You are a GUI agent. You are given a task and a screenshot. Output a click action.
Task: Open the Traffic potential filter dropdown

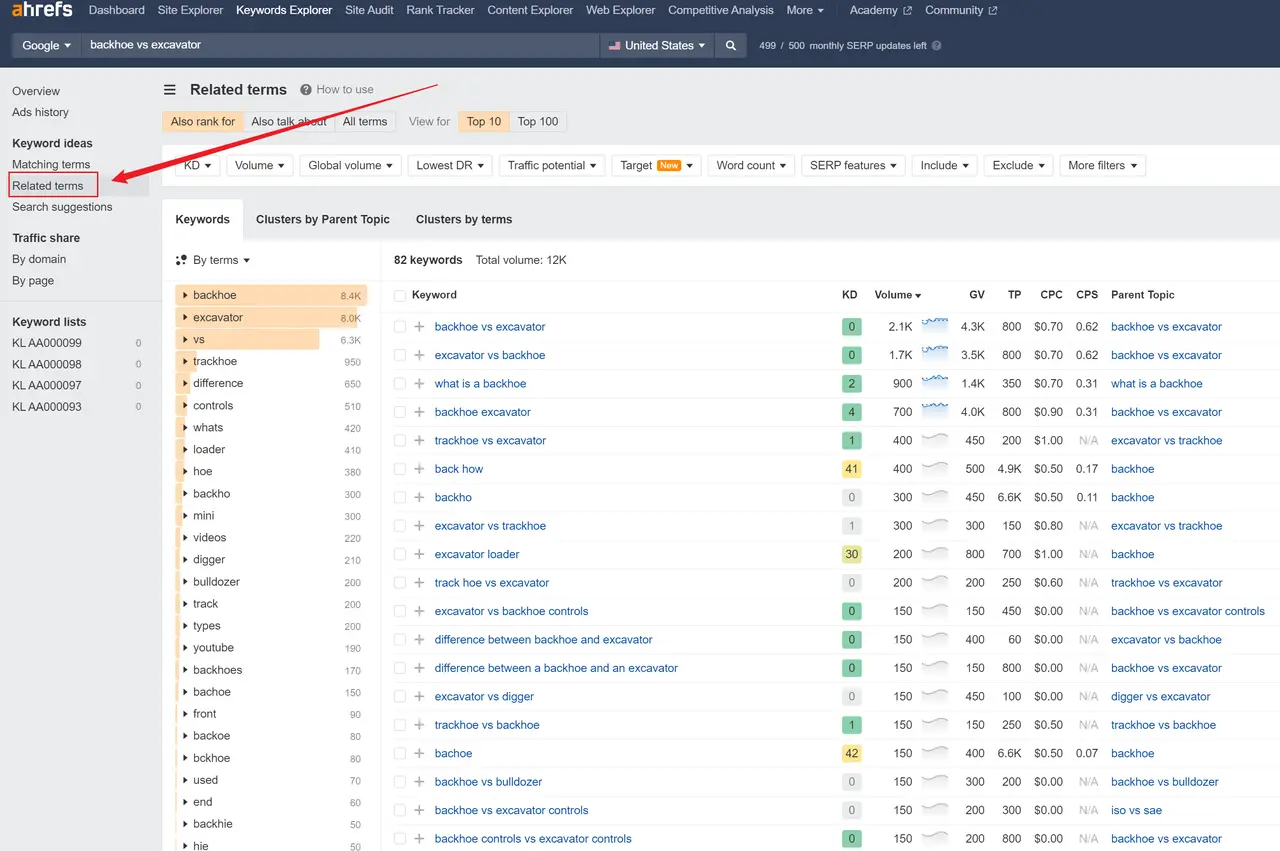click(552, 166)
